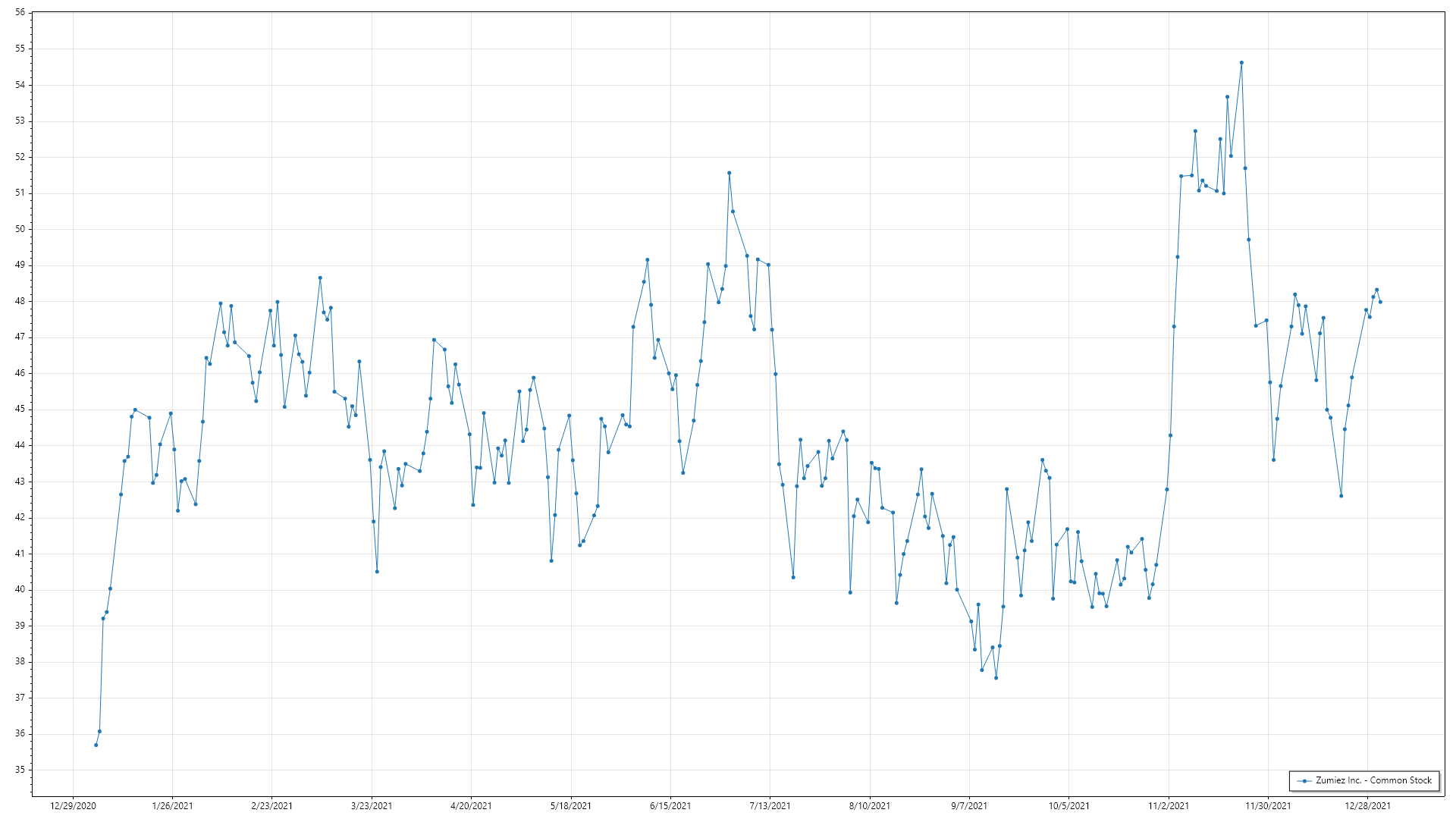
Task: Click the first data point near 35.7
Action: [x=96, y=745]
